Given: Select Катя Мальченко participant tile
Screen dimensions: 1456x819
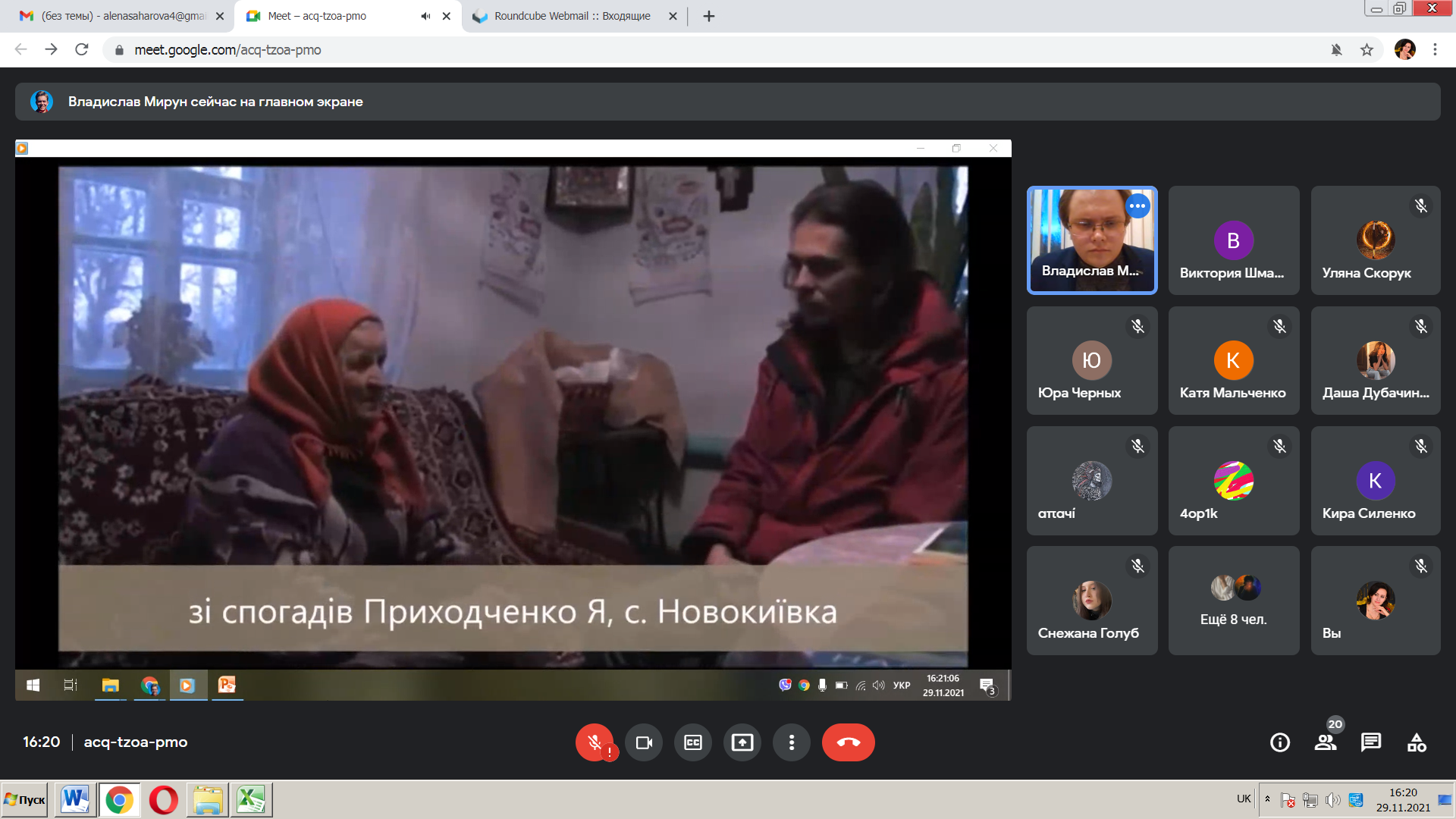Looking at the screenshot, I should pos(1234,361).
